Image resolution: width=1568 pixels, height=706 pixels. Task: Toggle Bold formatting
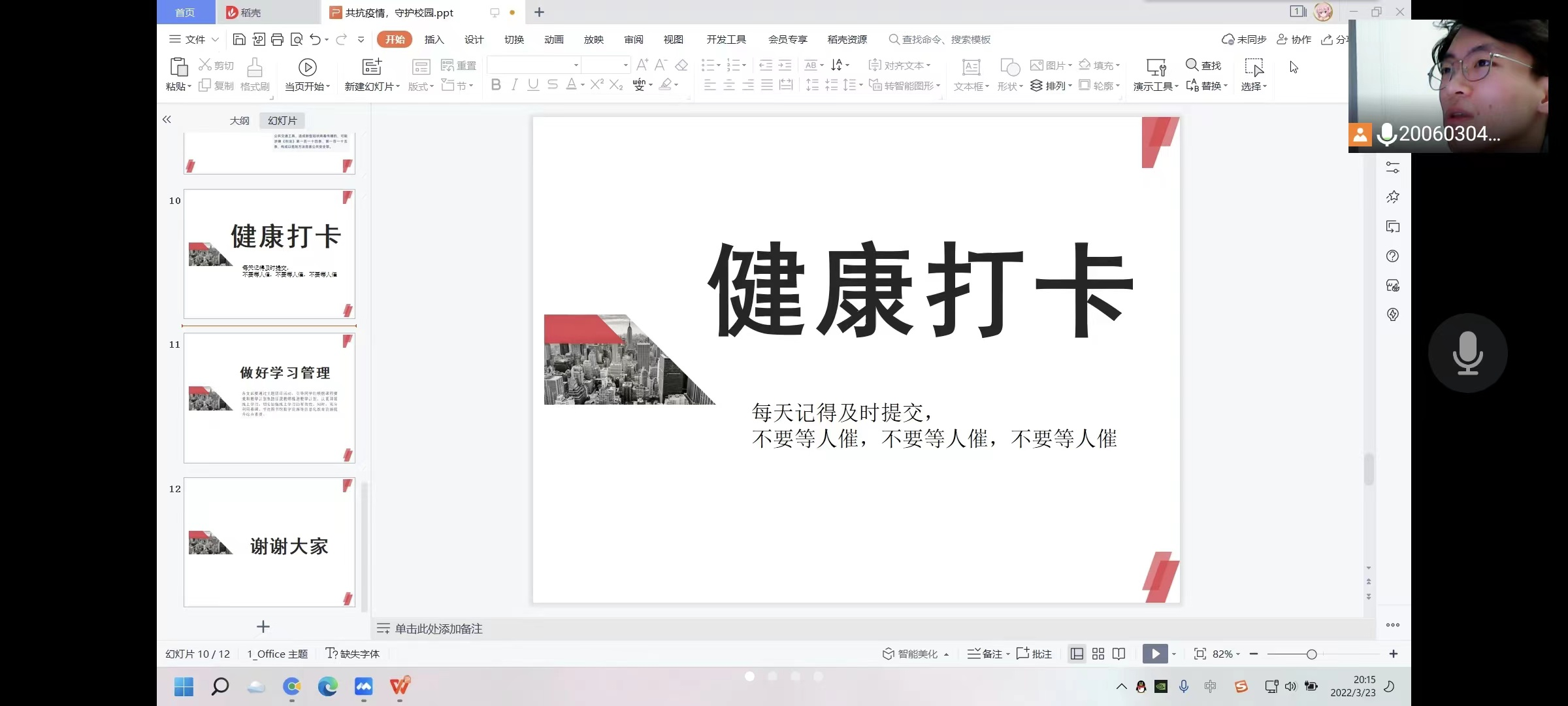(496, 85)
